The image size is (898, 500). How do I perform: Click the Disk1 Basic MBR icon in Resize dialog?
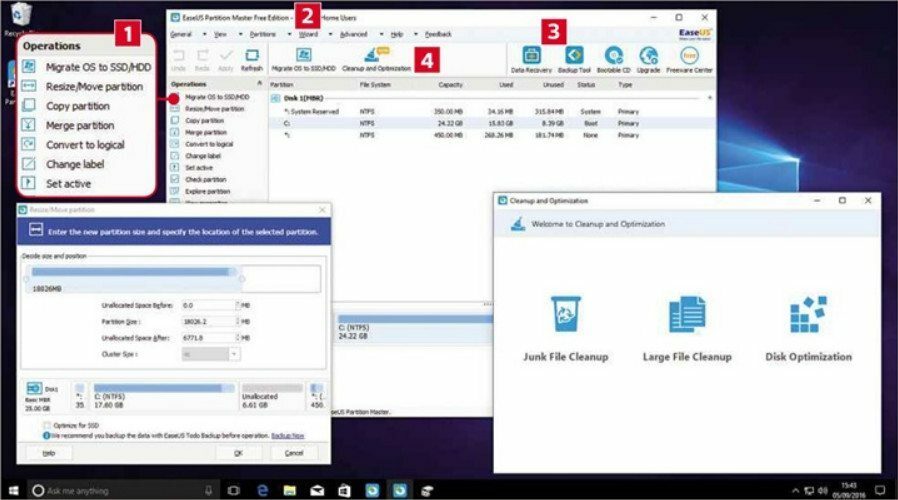coord(34,389)
